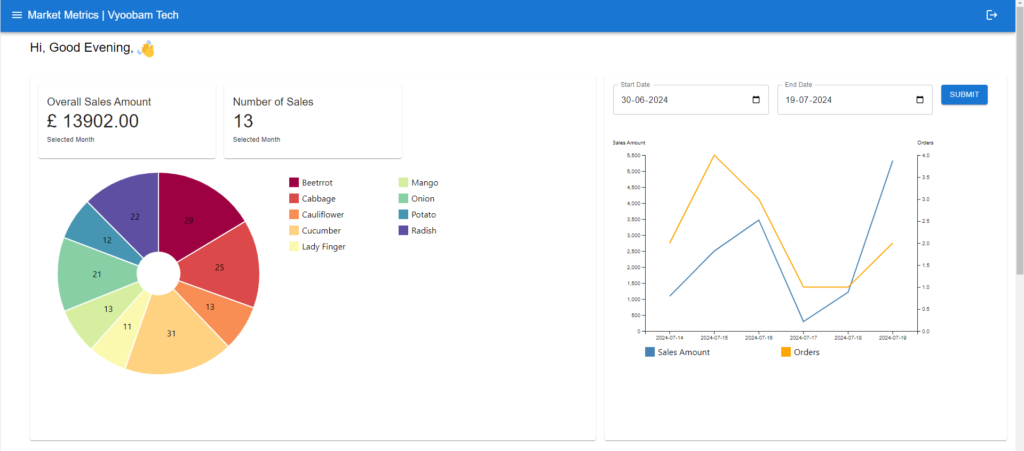Select the Cauliflower legend swatch

(x=294, y=214)
